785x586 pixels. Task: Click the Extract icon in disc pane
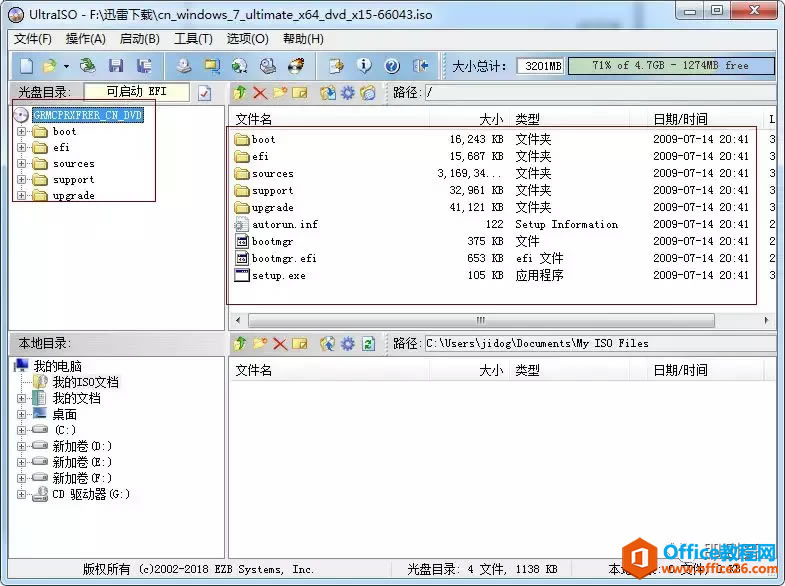point(328,93)
